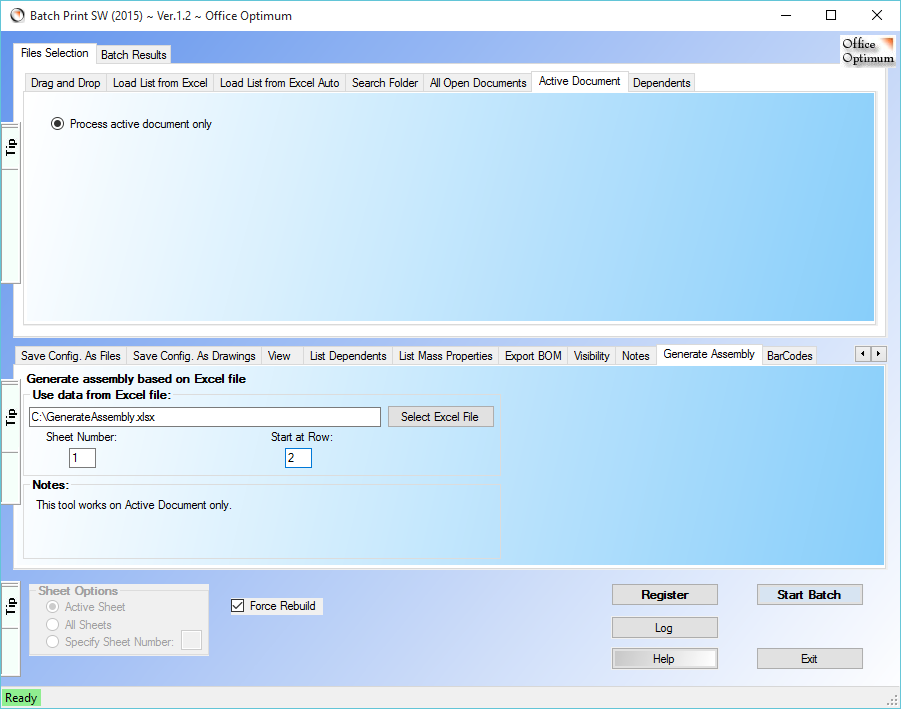Click the Office Optimum logo
901x709 pixels.
click(868, 51)
